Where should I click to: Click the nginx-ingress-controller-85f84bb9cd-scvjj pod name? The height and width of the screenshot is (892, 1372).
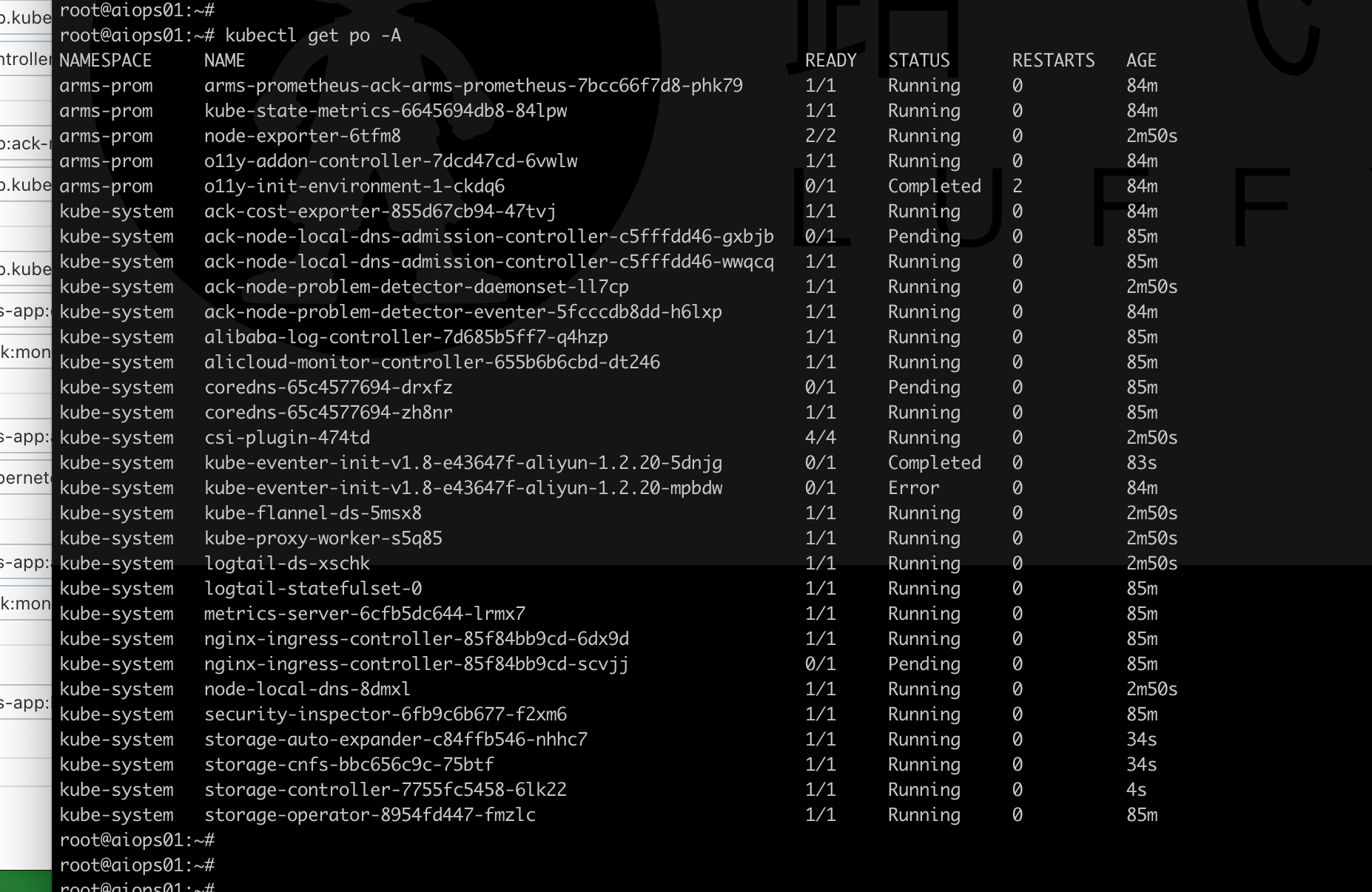417,664
